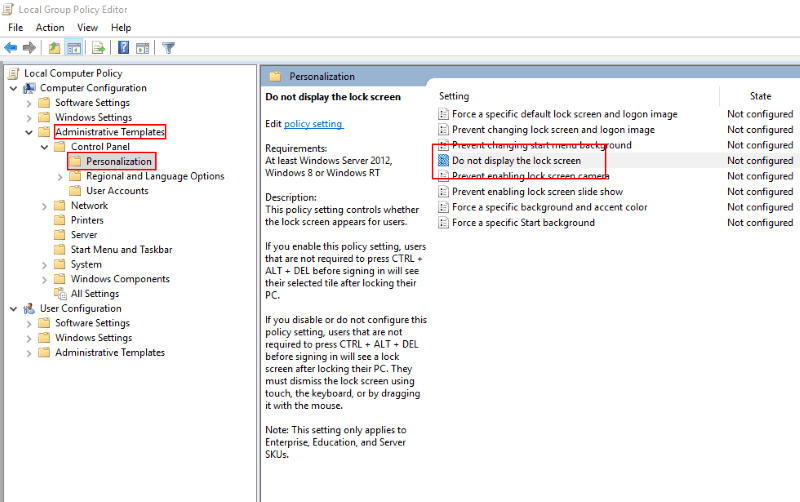This screenshot has height=502, width=800.
Task: Click policy icon for 'Force a specific Start background'
Action: point(443,223)
